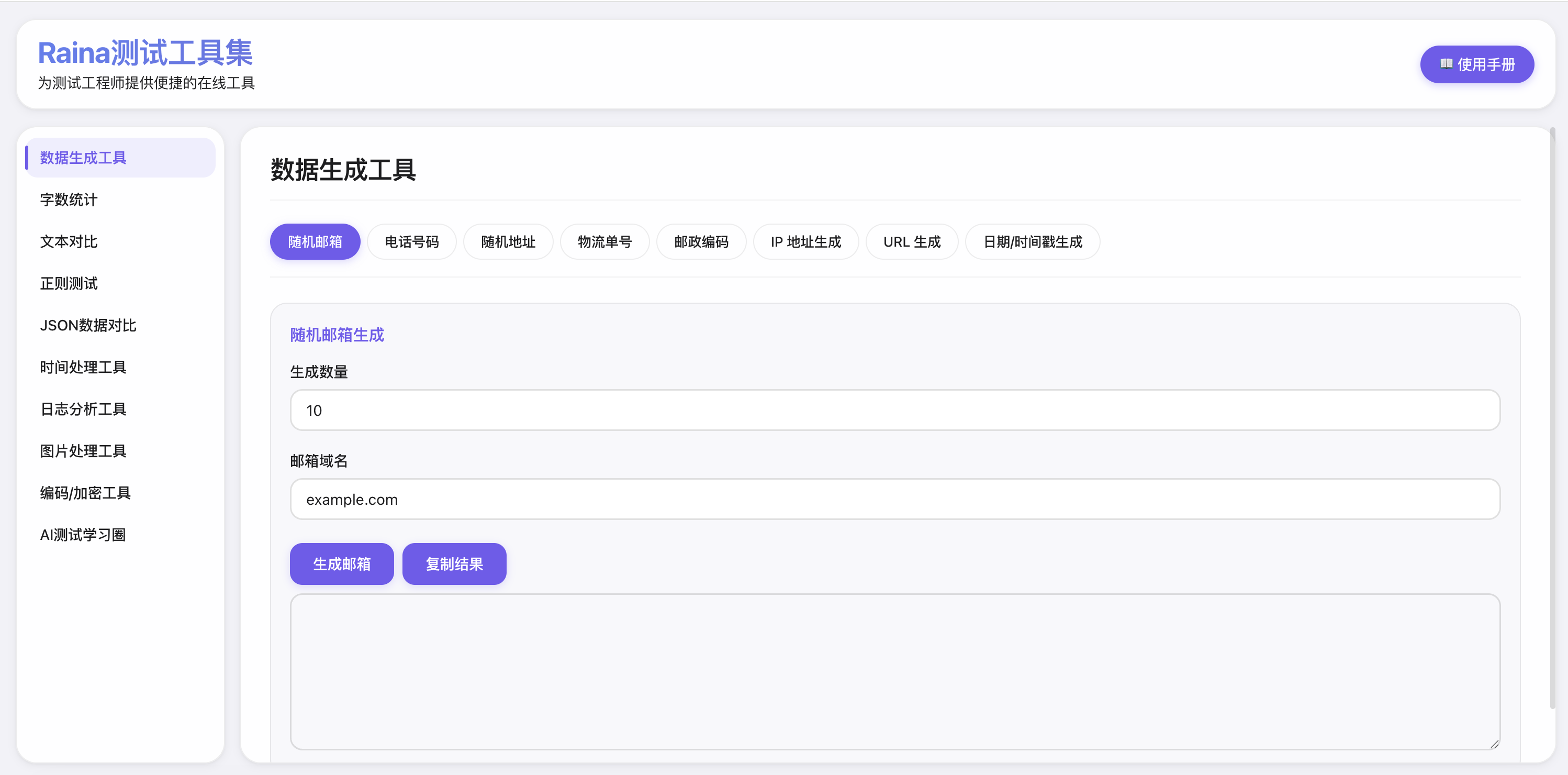Switch to the 日期/时间戳生成 tab

pos(1033,242)
